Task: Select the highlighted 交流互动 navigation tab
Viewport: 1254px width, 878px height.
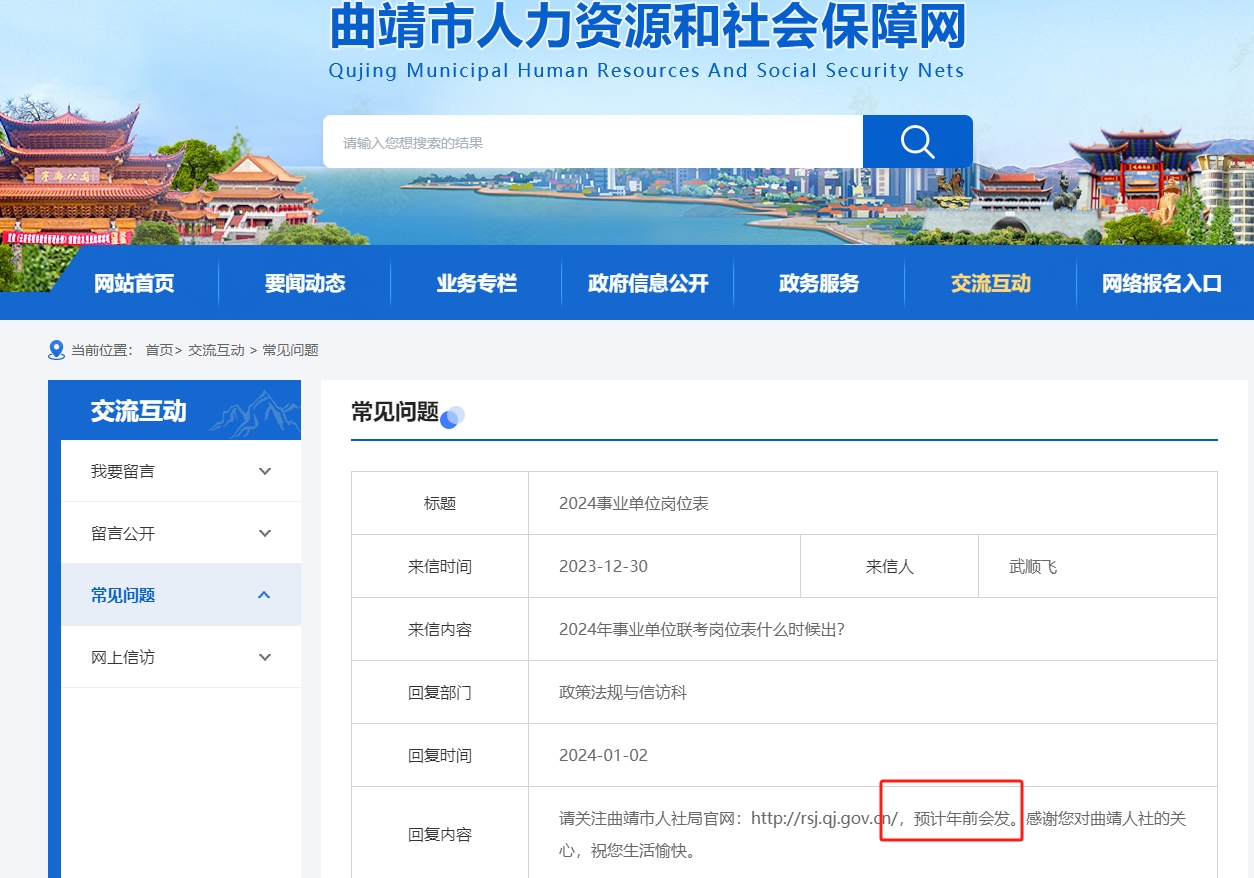Action: 990,283
